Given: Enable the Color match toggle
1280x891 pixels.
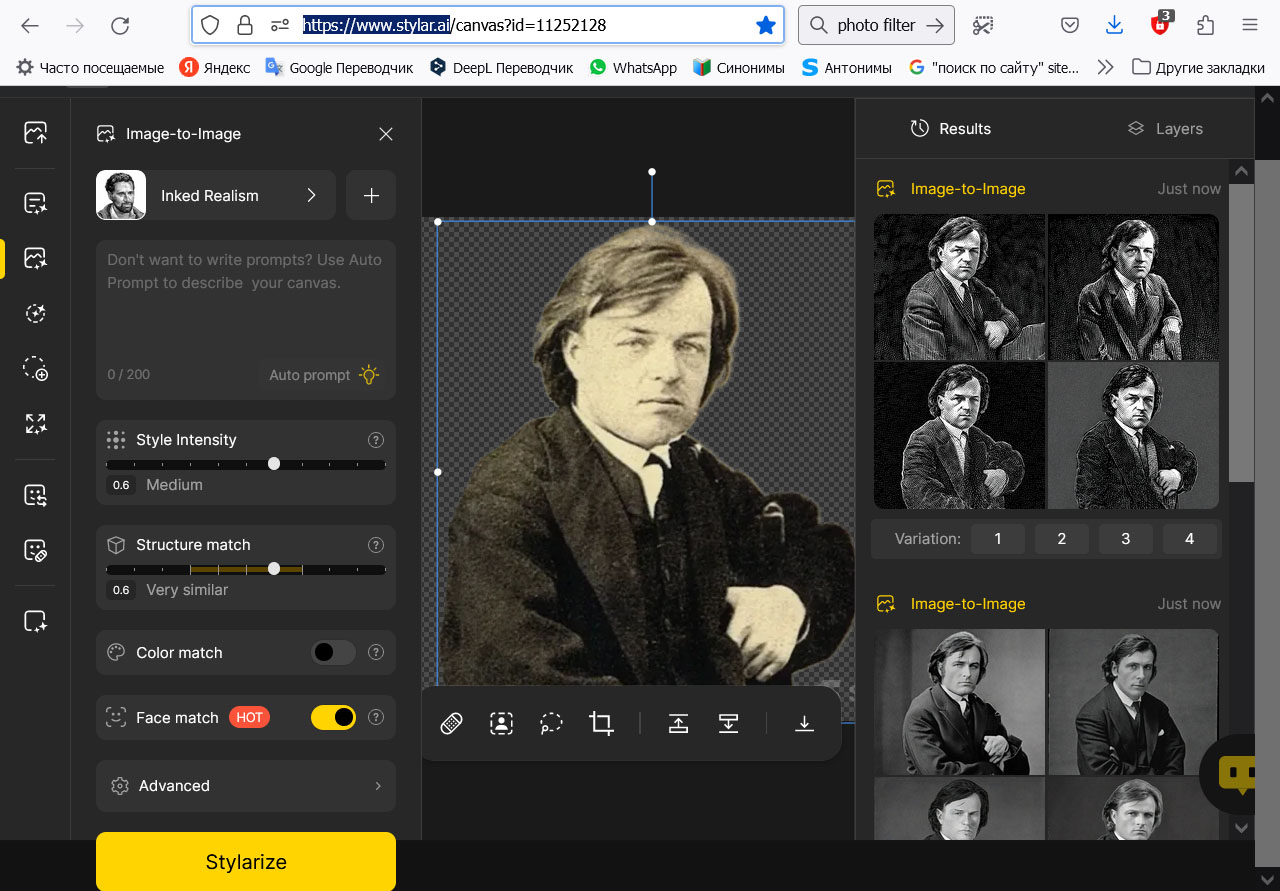Looking at the screenshot, I should (333, 652).
